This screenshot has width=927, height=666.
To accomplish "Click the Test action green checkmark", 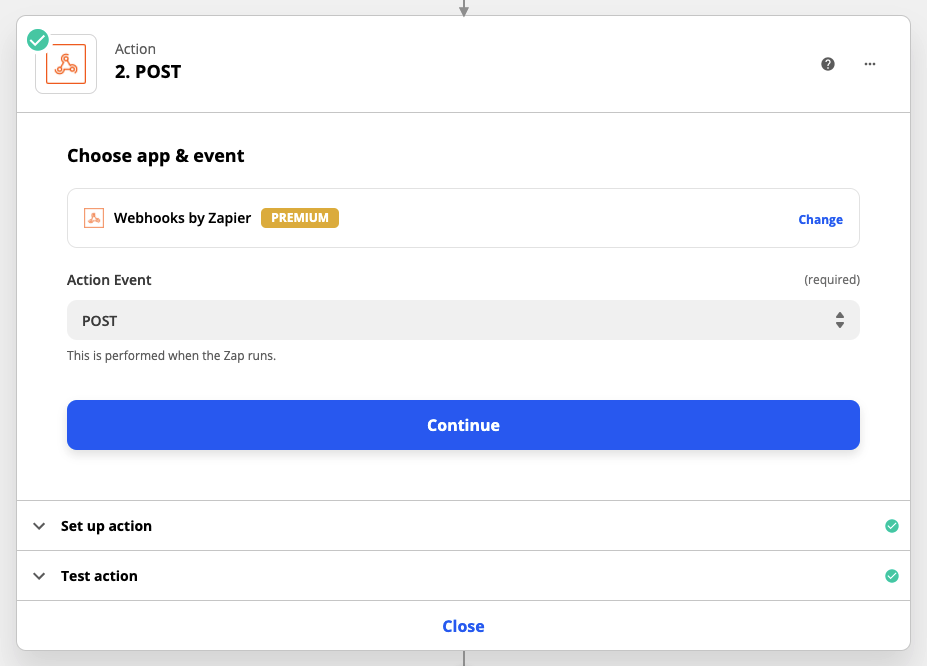I will 892,576.
